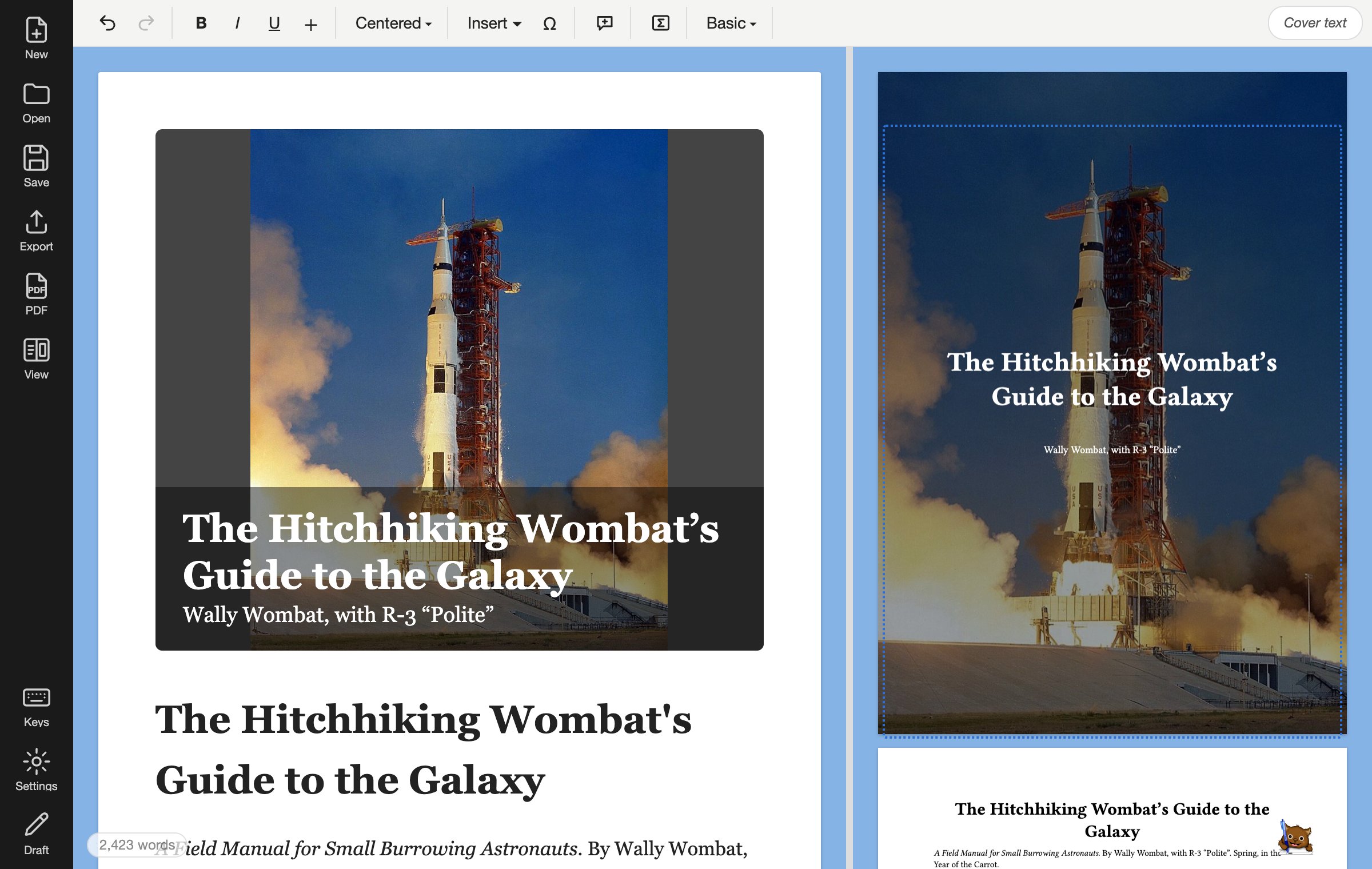Click the wombat mascot icon in preview
1372x869 pixels.
(1295, 837)
